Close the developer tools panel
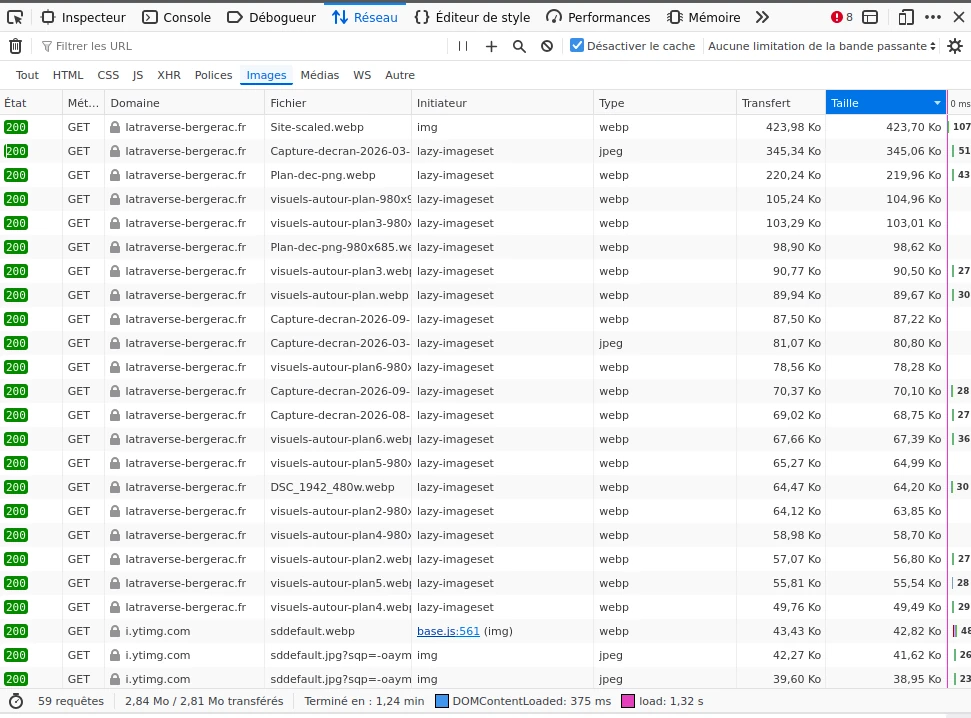The image size is (971, 718). pyautogui.click(x=959, y=17)
